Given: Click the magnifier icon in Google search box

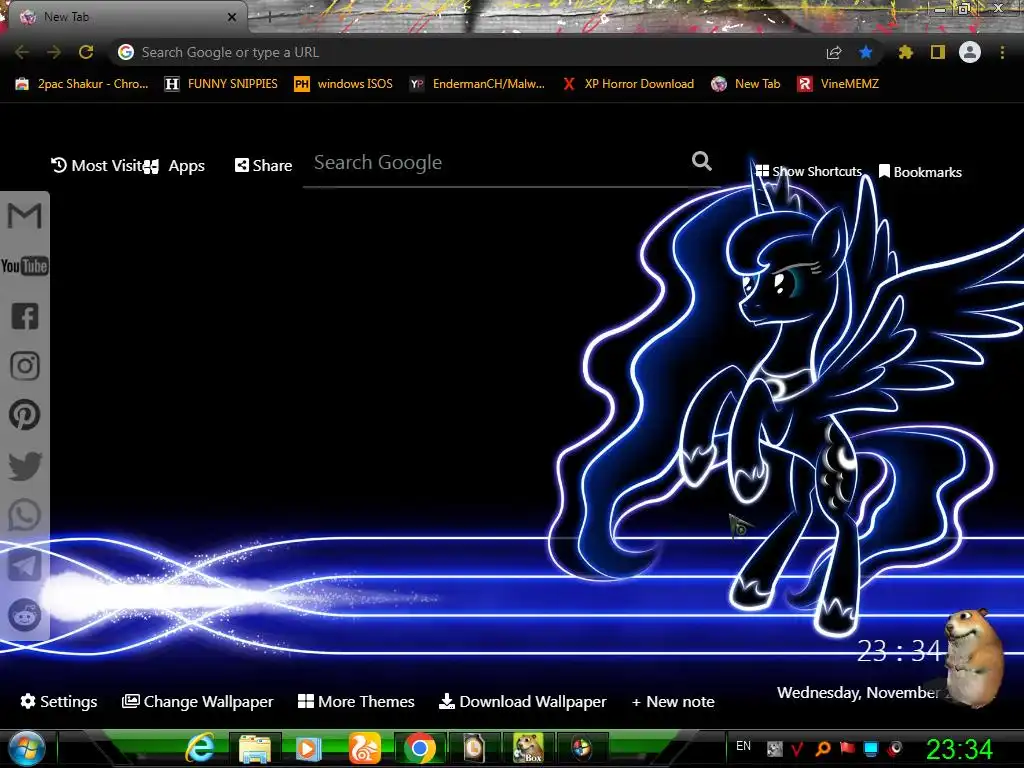Looking at the screenshot, I should (x=701, y=161).
